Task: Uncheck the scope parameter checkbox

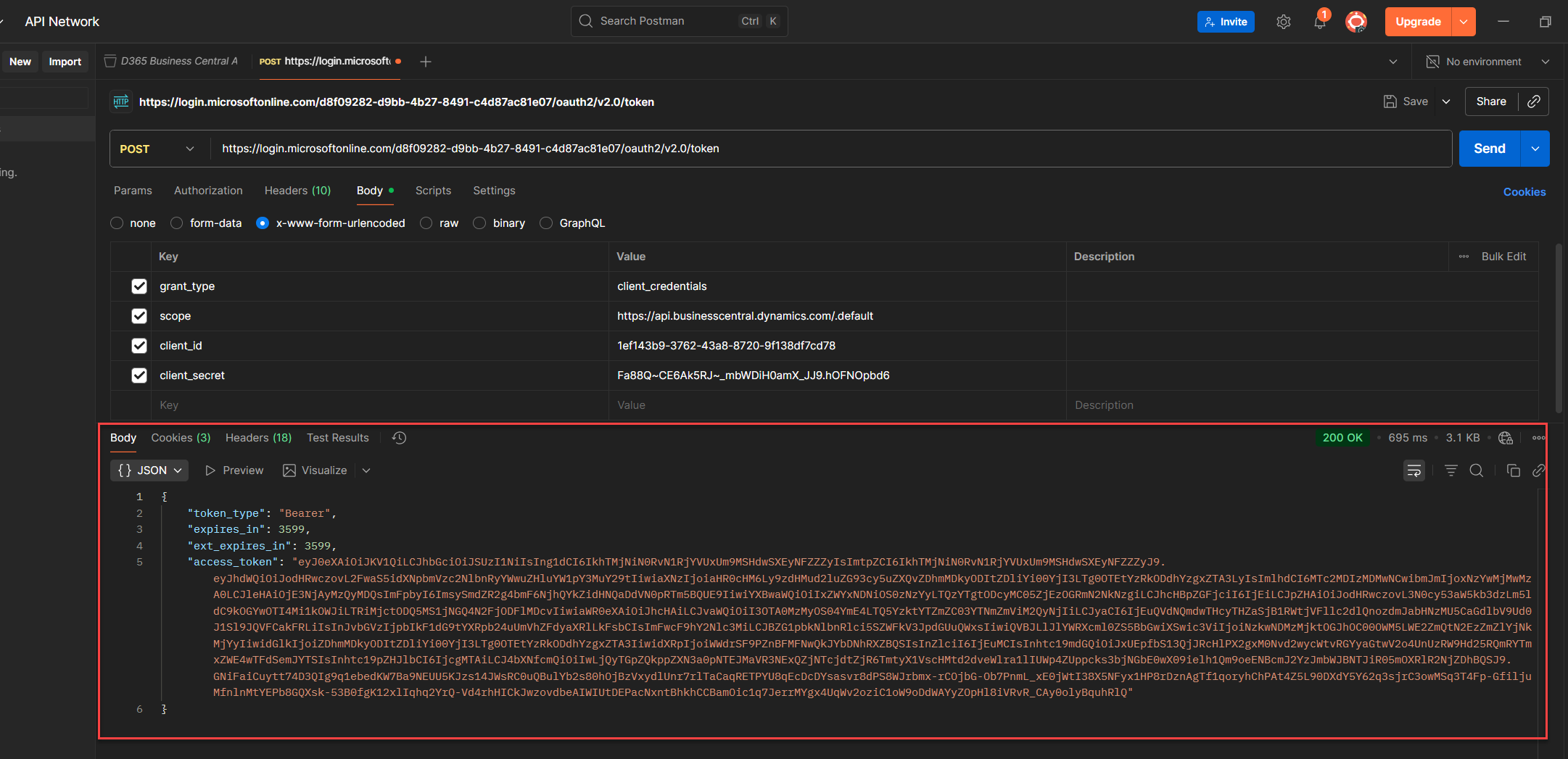Action: coord(139,316)
